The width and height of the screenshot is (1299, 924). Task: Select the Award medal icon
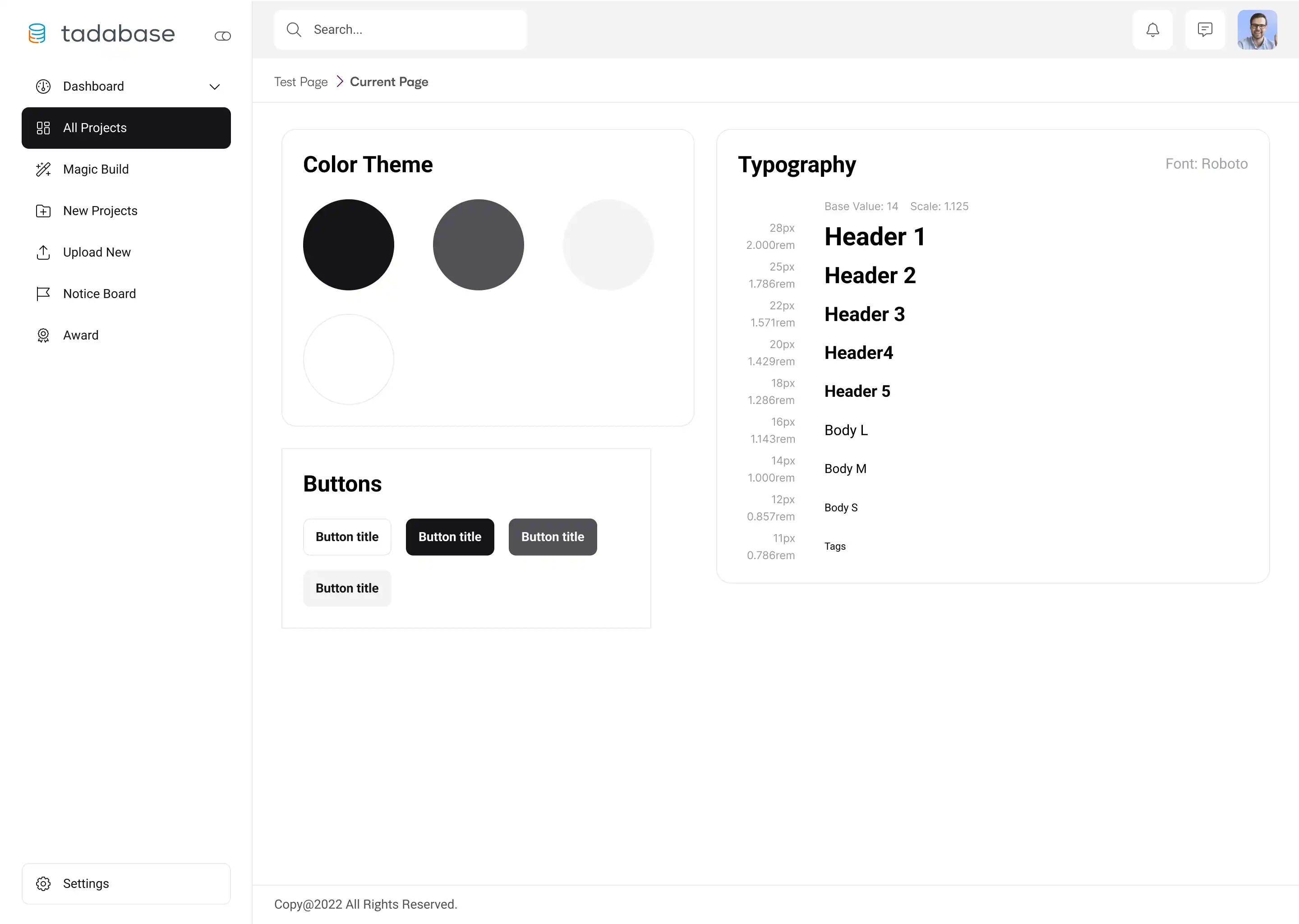[44, 335]
